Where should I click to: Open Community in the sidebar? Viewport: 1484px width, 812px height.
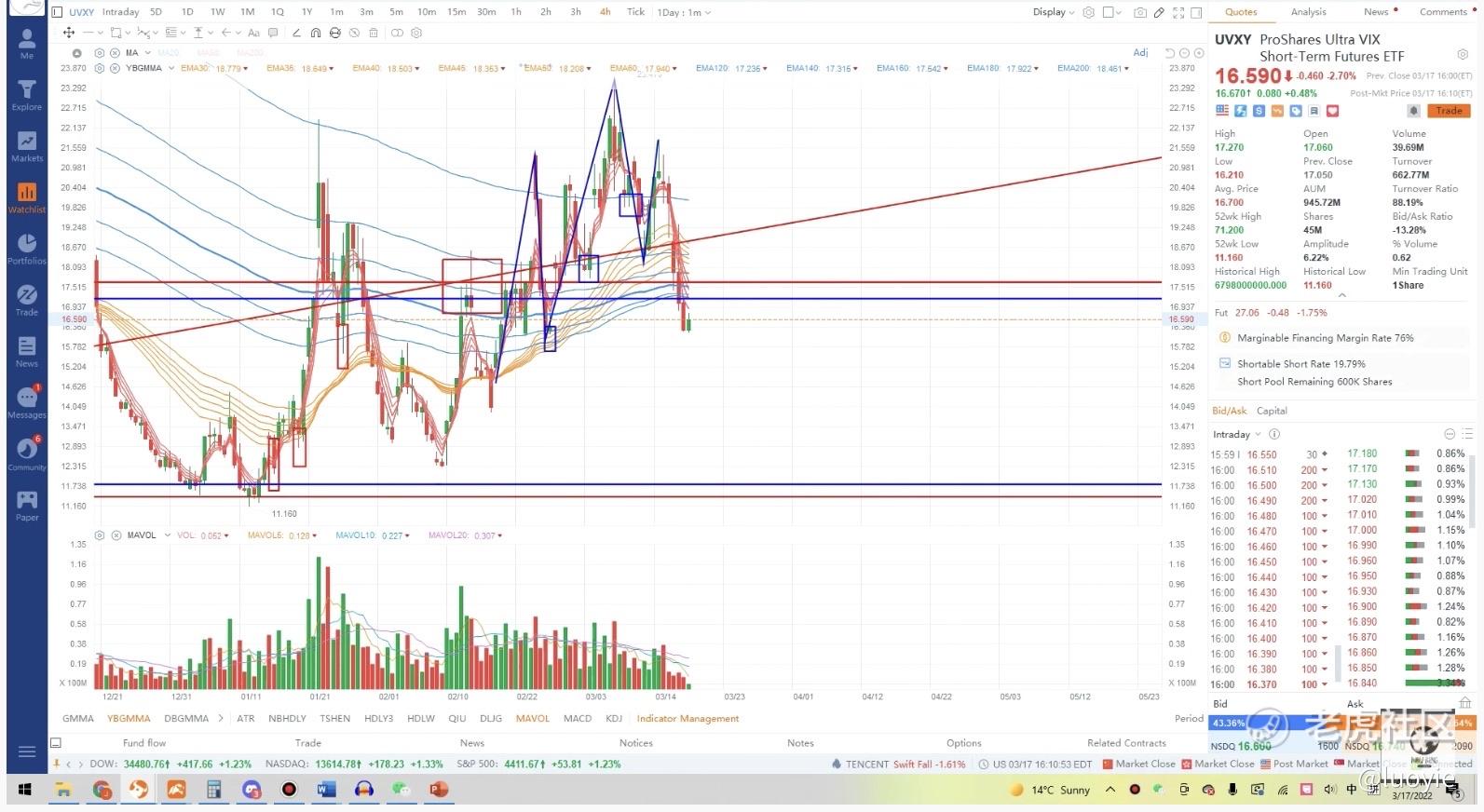[27, 453]
